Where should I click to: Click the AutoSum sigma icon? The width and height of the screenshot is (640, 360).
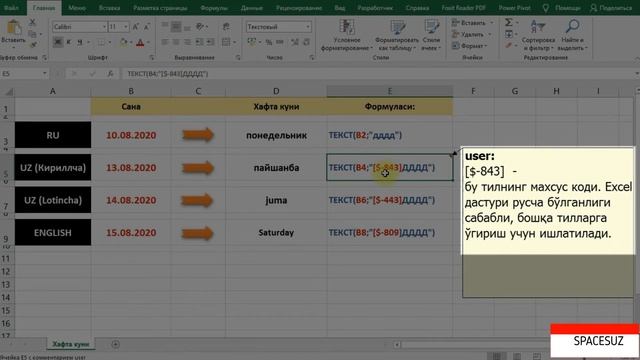coord(509,22)
